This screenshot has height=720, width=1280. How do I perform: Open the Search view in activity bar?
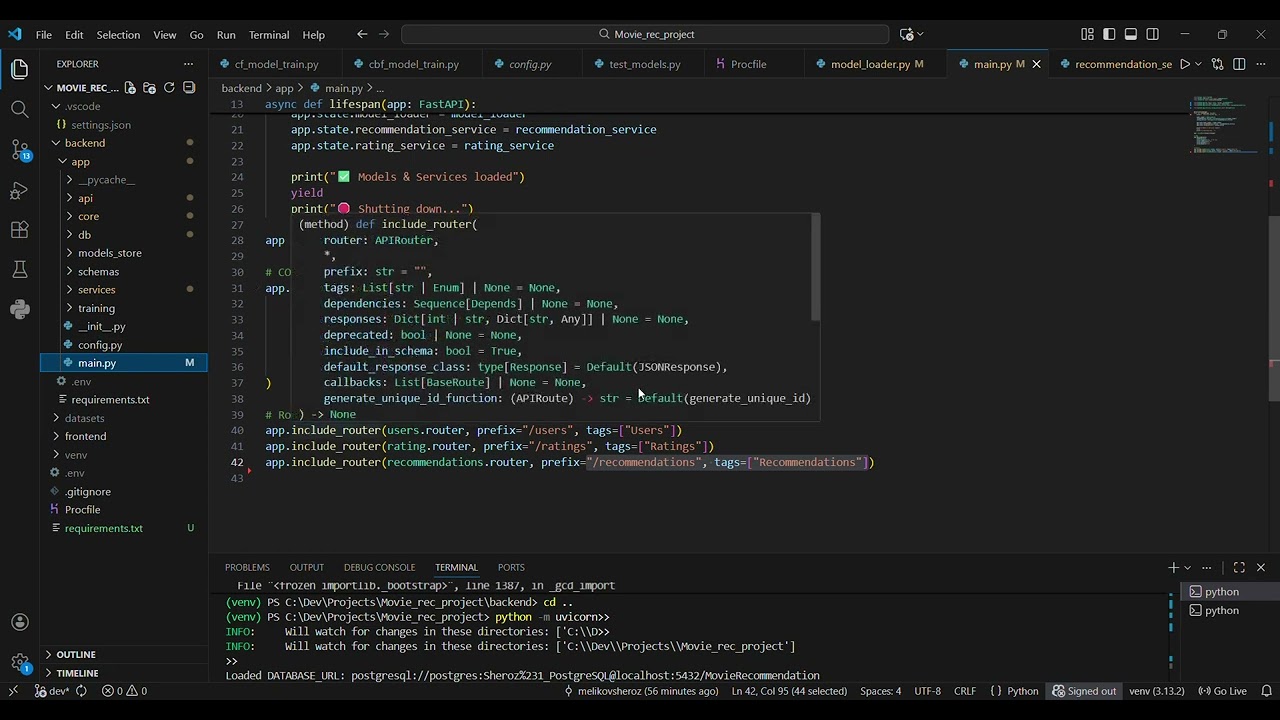point(20,109)
